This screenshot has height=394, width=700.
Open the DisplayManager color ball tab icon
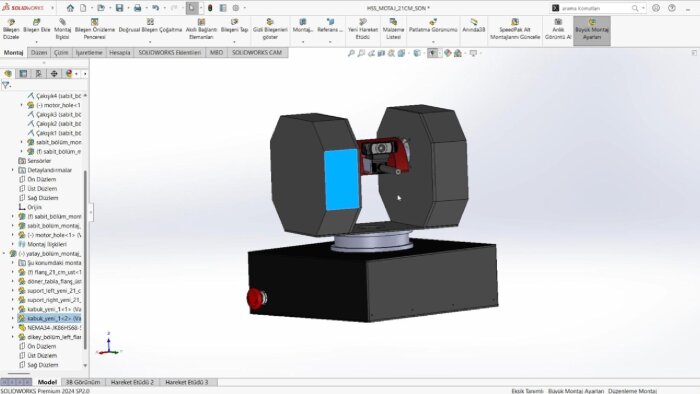pyautogui.click(x=69, y=74)
